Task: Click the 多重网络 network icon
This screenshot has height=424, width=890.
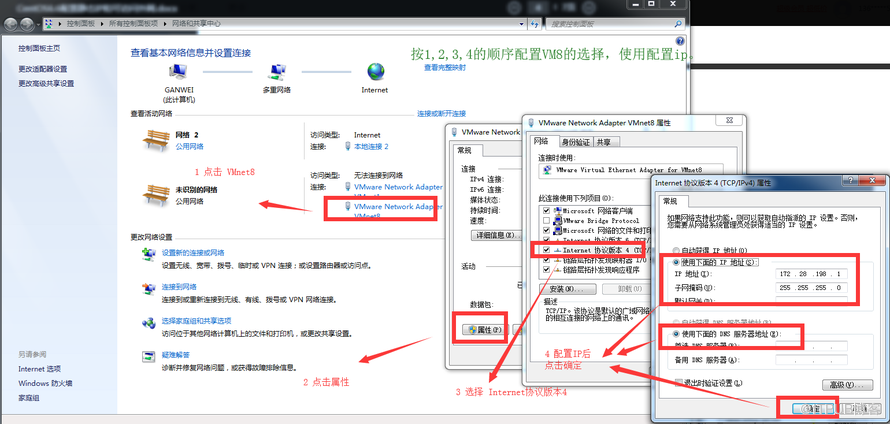Action: (276, 72)
